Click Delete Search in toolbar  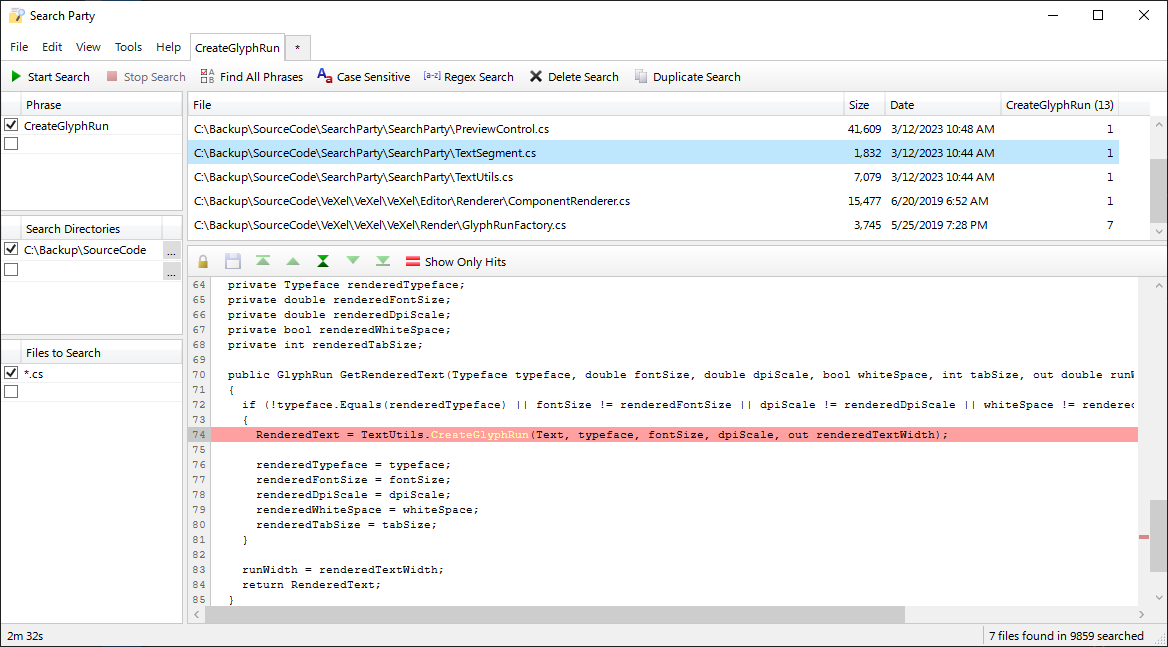point(574,77)
